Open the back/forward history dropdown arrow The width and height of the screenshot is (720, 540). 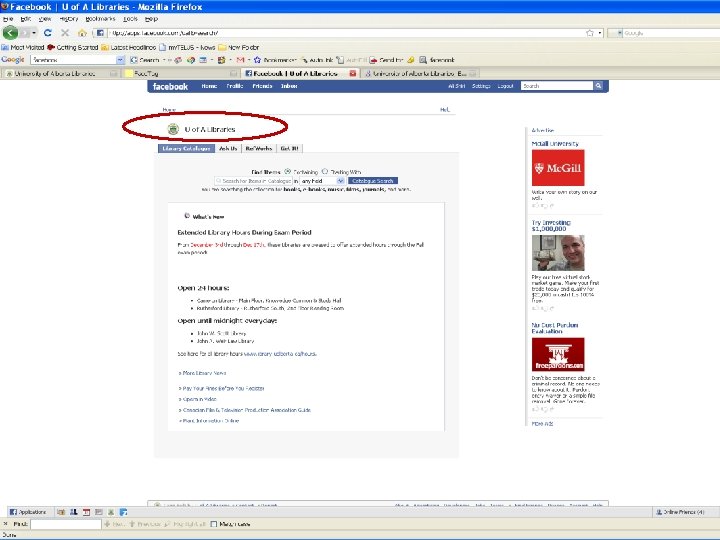(x=34, y=33)
